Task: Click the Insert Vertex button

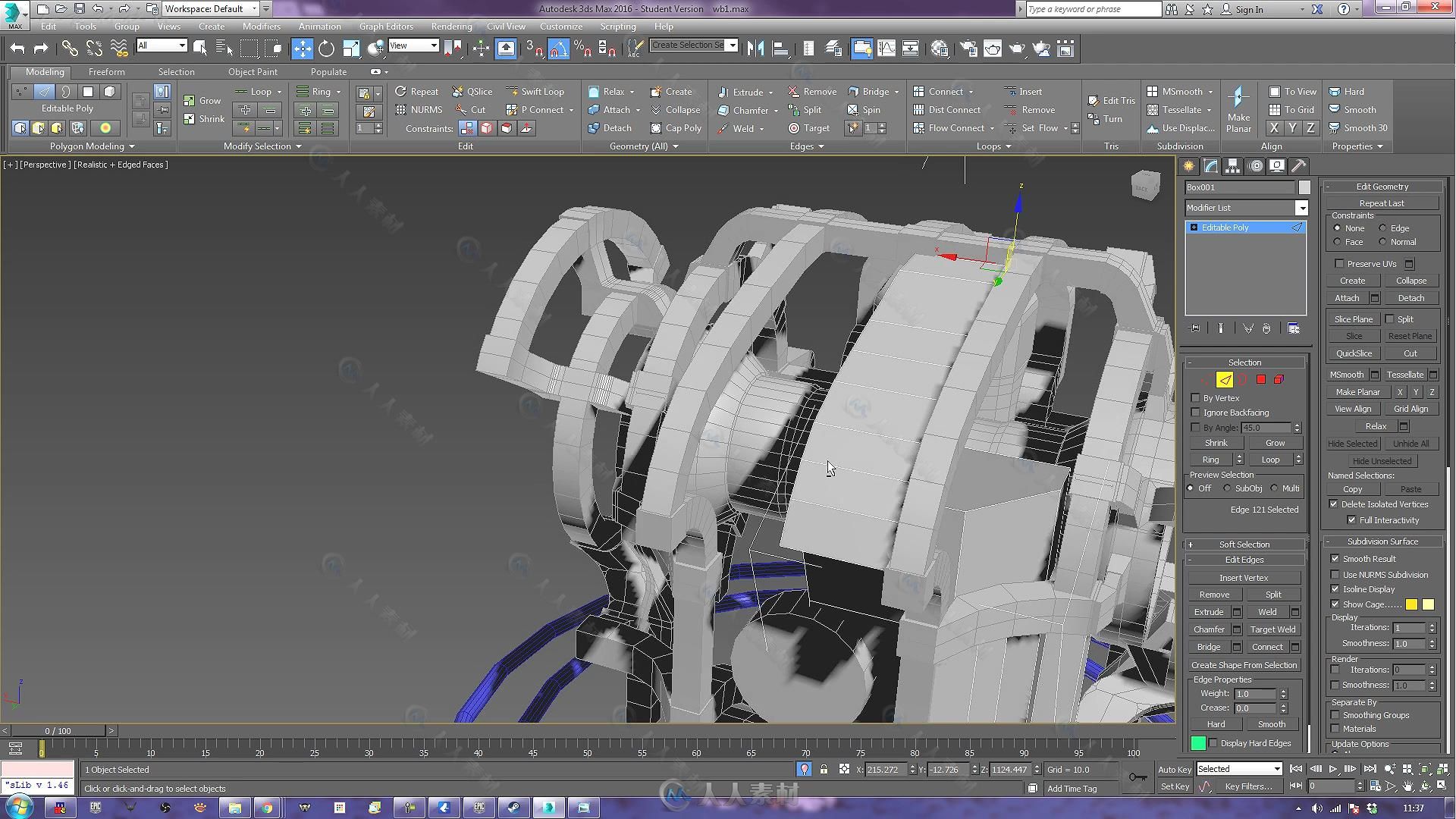Action: click(1244, 578)
